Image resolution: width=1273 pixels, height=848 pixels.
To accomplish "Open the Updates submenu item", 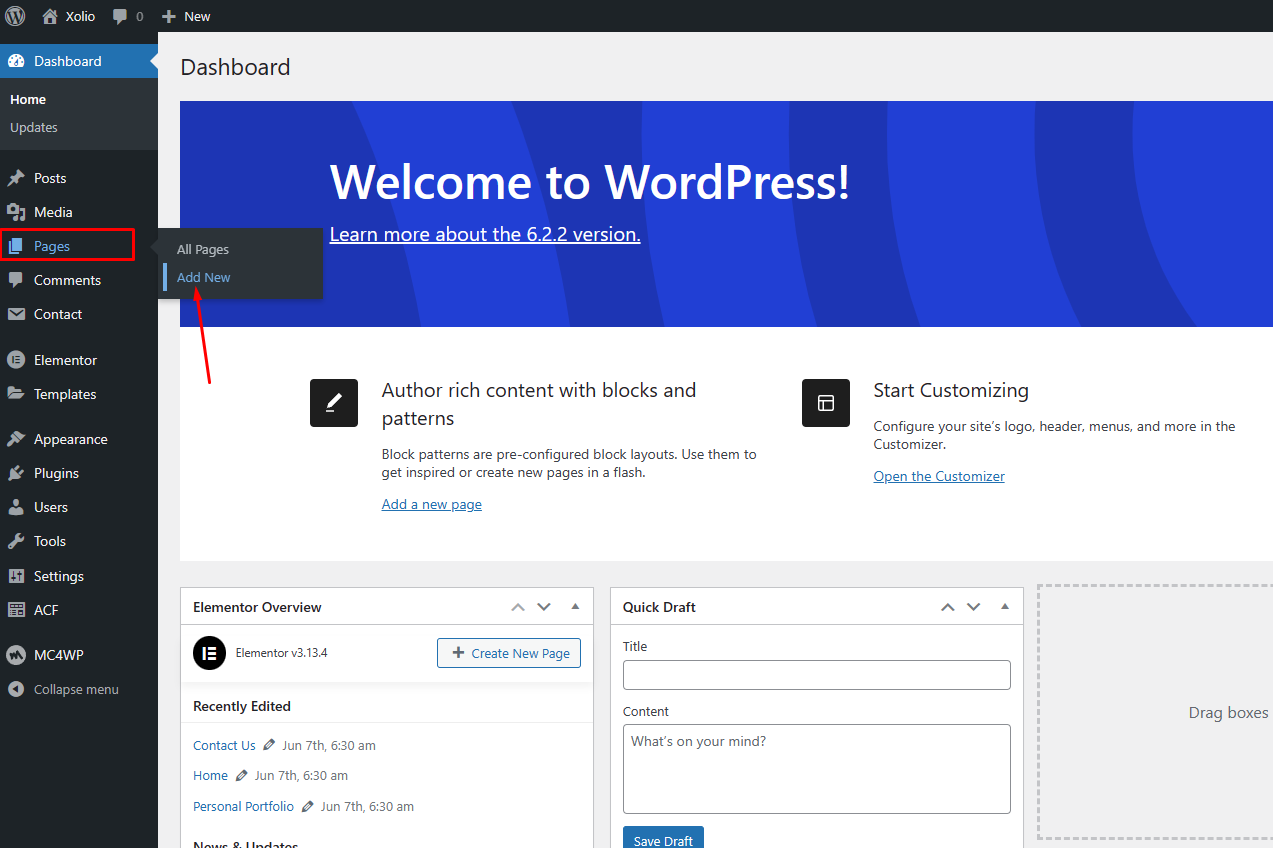I will 34,127.
